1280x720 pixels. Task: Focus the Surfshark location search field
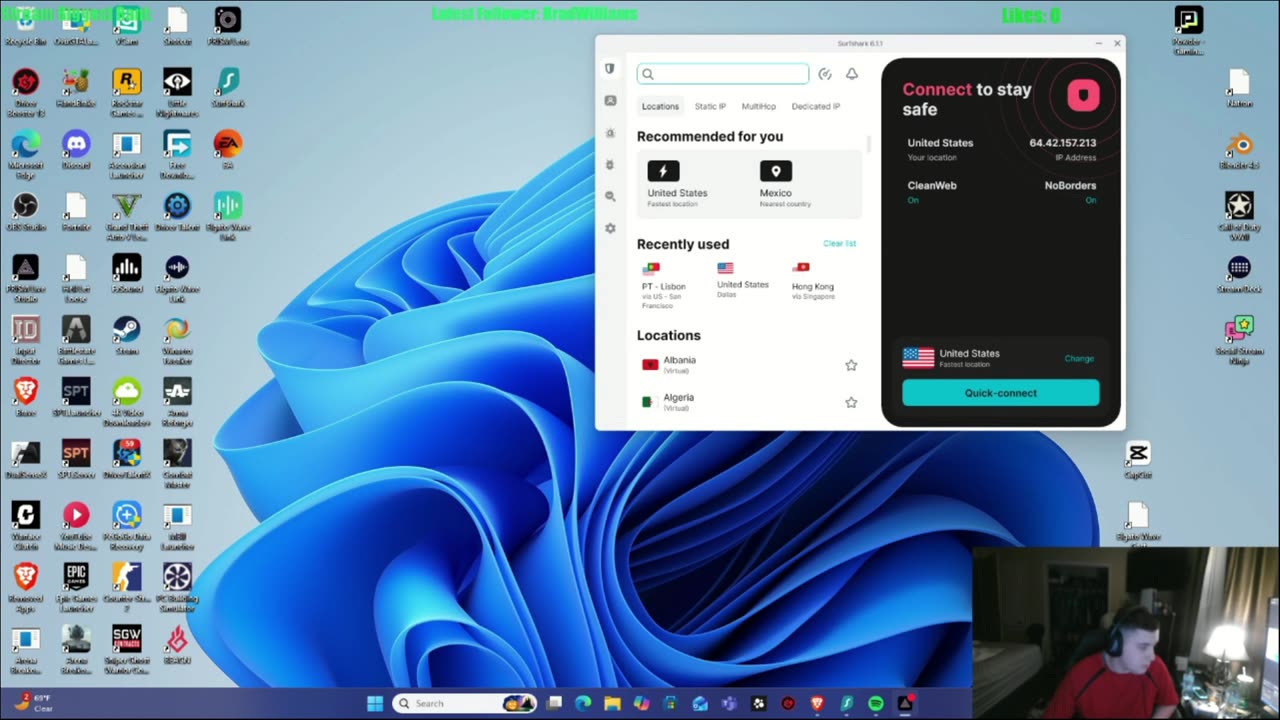click(723, 74)
